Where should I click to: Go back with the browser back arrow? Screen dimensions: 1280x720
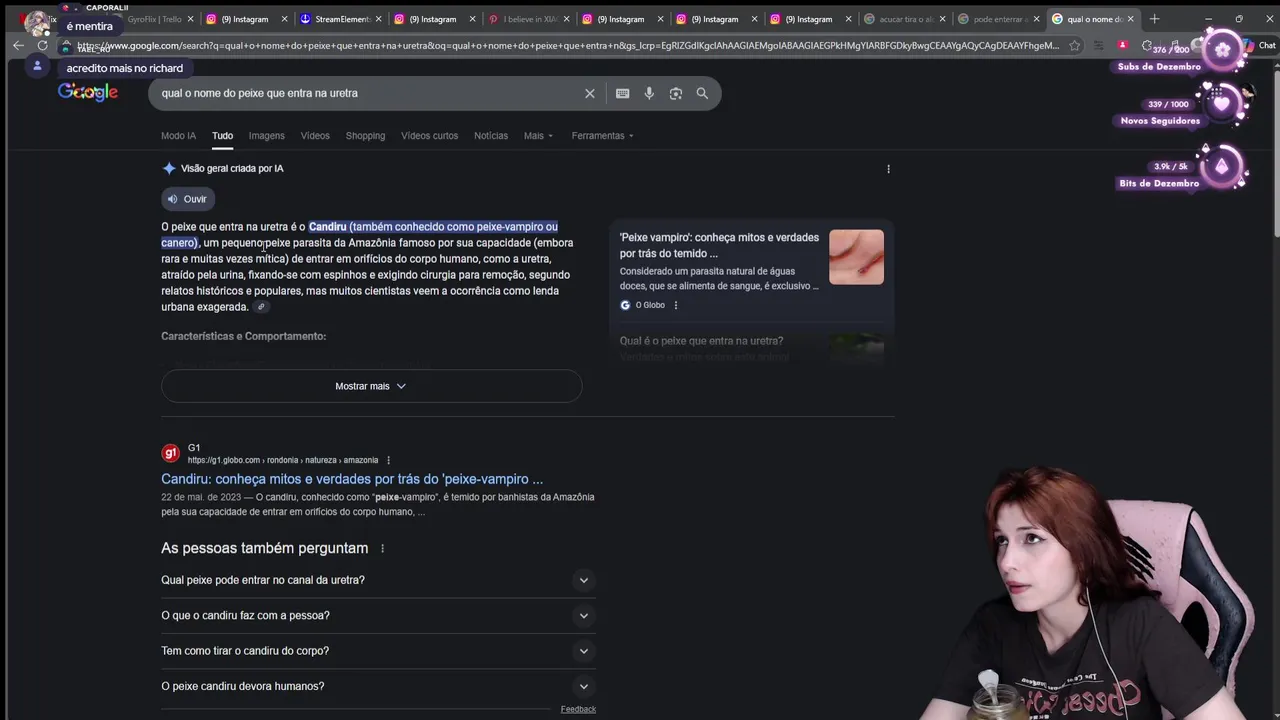(x=18, y=45)
